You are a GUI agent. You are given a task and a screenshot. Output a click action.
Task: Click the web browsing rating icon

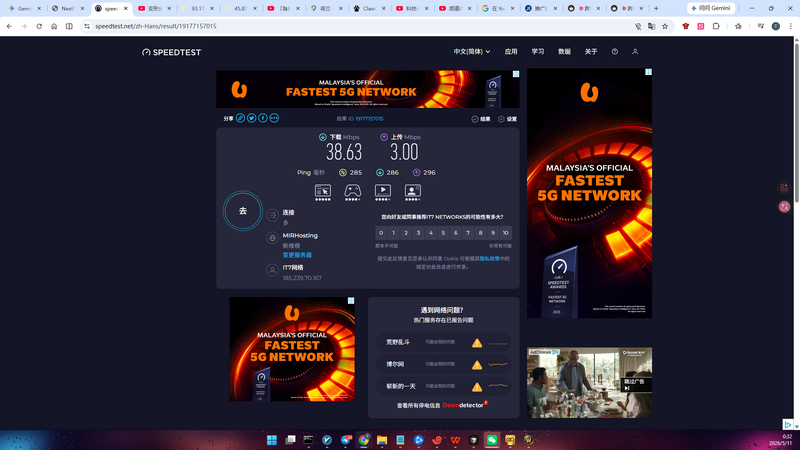[x=322, y=191]
